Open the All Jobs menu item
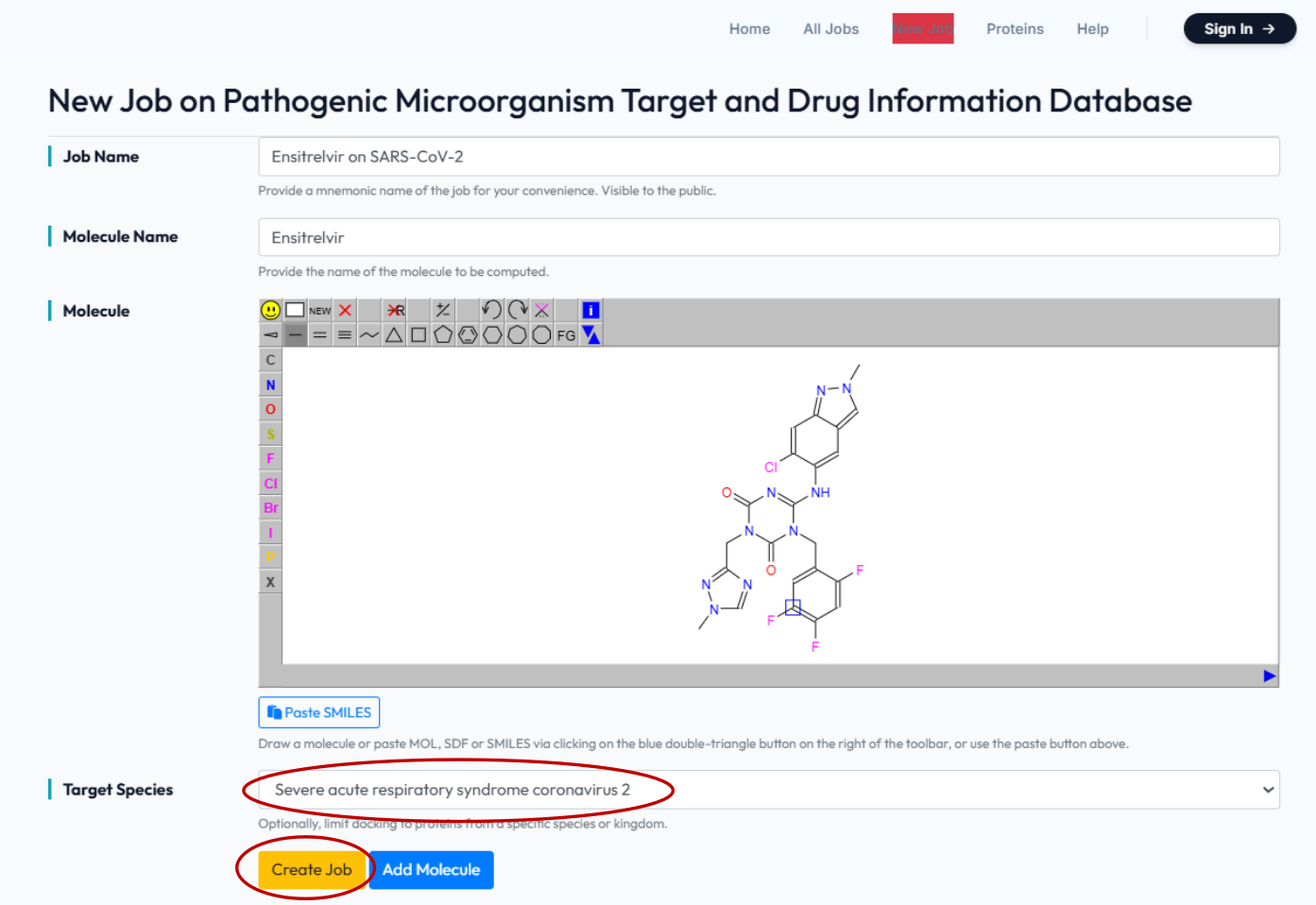The height and width of the screenshot is (905, 1316). (x=830, y=29)
